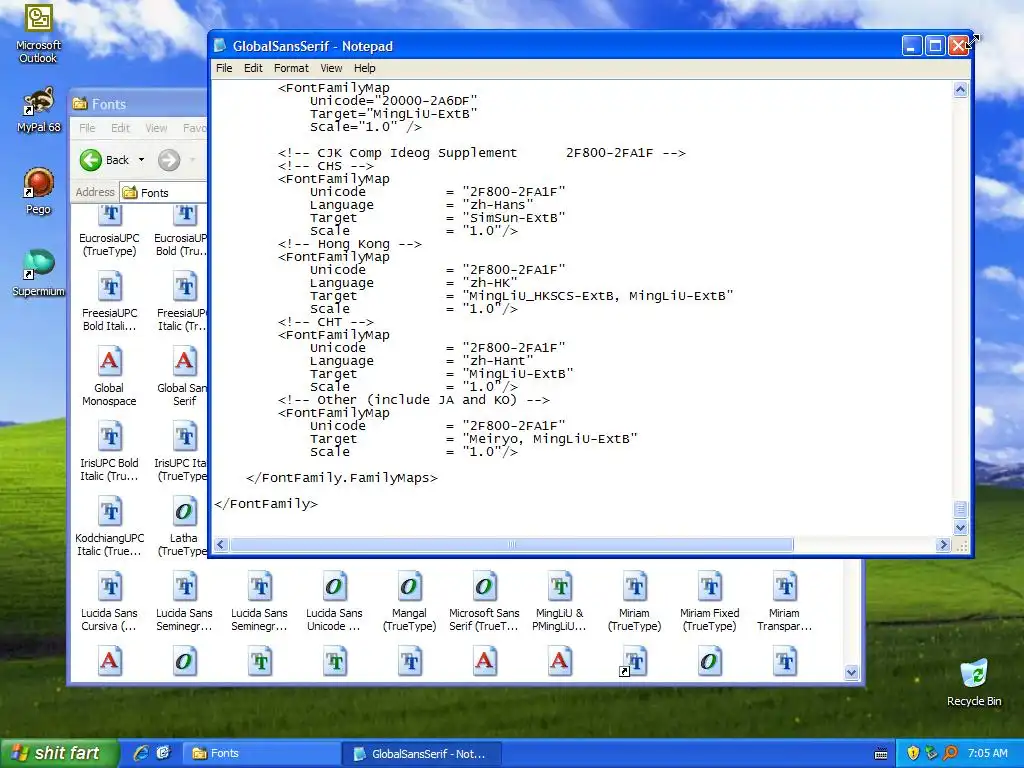Select the Microsoft Sans Serif font file

coord(484,603)
